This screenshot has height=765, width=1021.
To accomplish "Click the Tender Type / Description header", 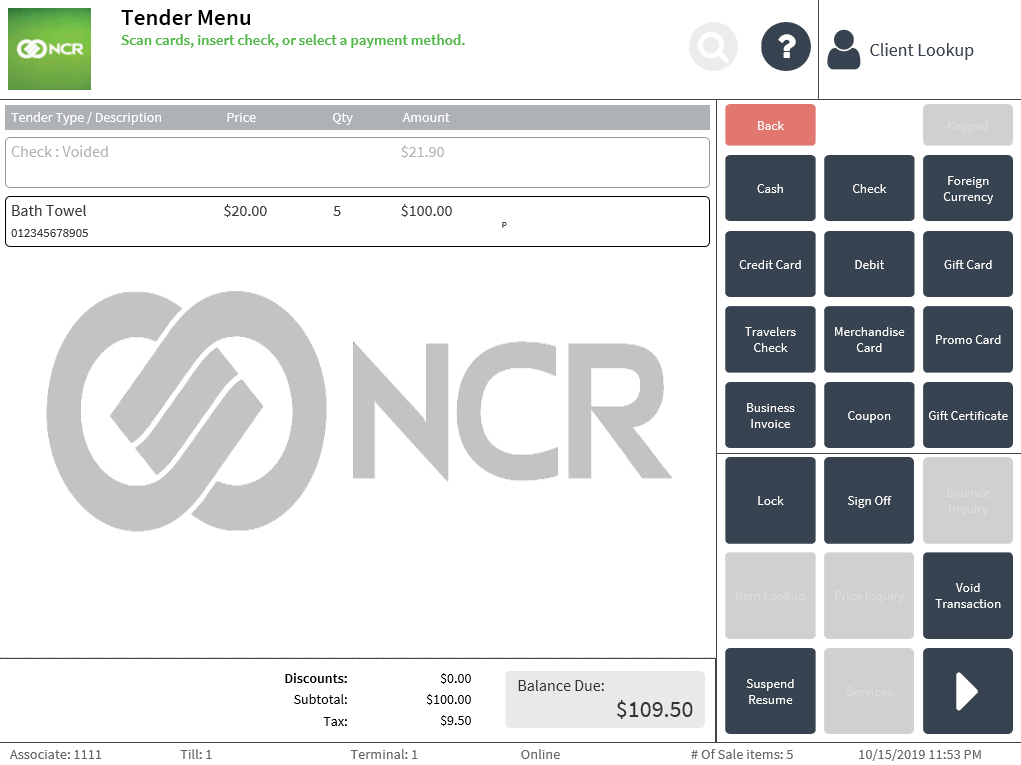I will tap(86, 117).
